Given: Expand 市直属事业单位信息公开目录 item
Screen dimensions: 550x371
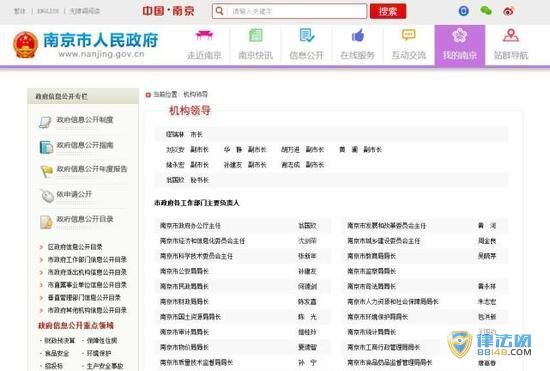Looking at the screenshot, I should [87, 285].
